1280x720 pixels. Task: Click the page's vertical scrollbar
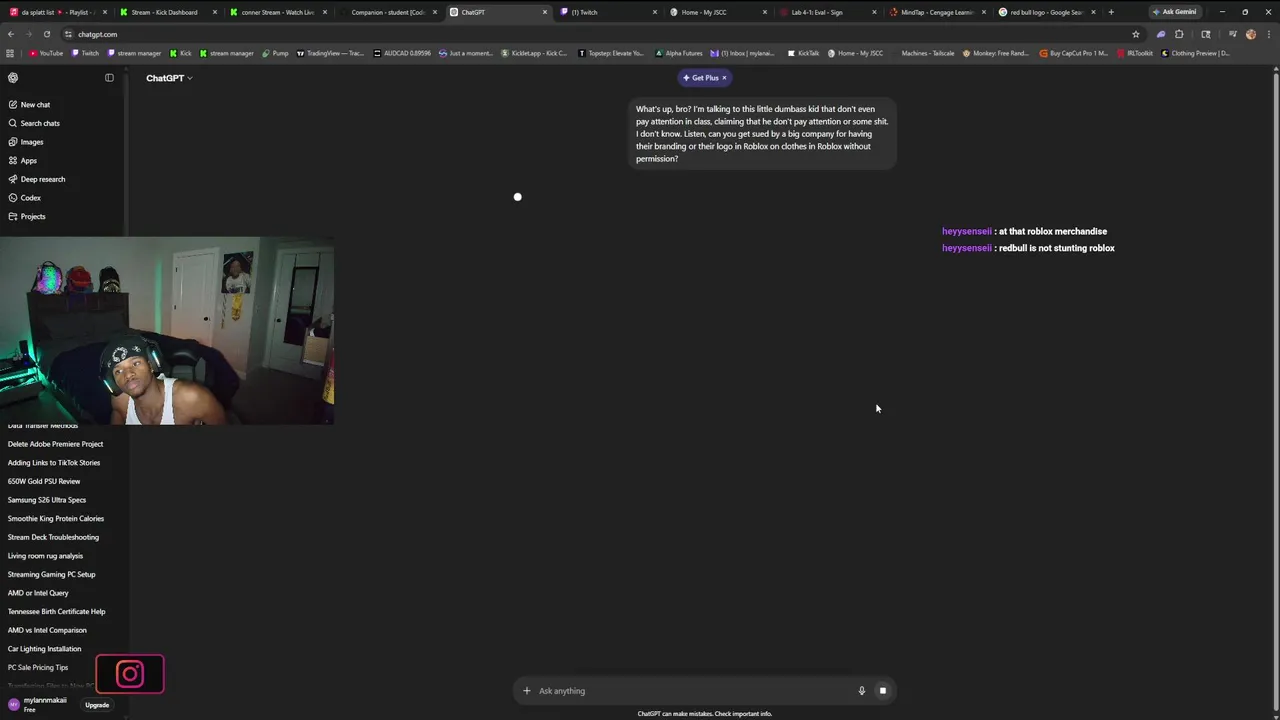[x=1276, y=390]
